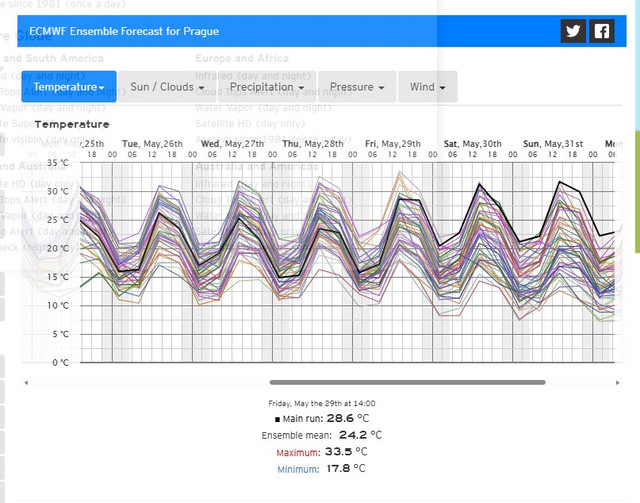Viewport: 640px width, 503px height.
Task: Open the Pressure dropdown
Action: (357, 87)
